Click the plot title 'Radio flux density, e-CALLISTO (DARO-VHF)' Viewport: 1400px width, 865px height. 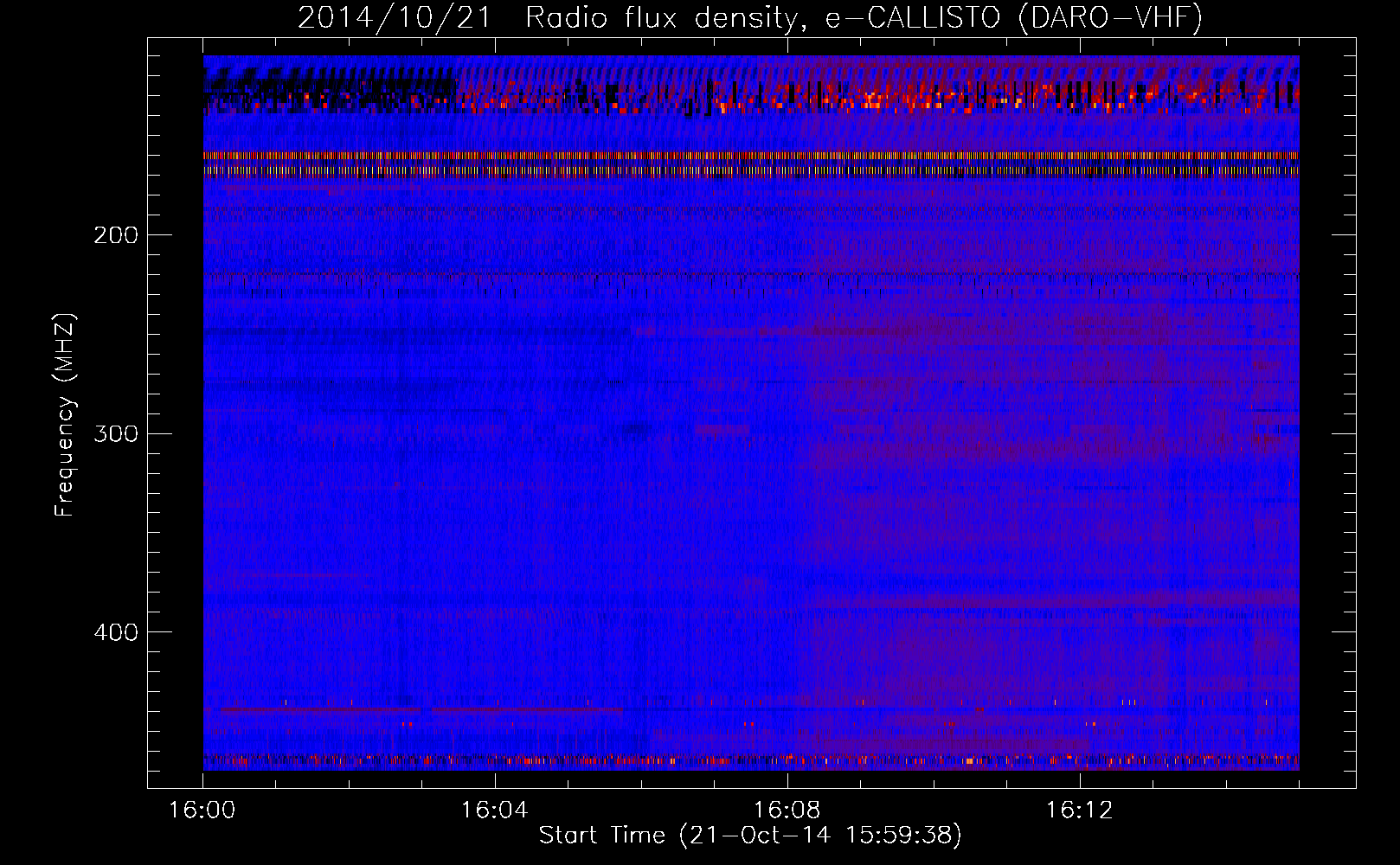click(x=864, y=17)
